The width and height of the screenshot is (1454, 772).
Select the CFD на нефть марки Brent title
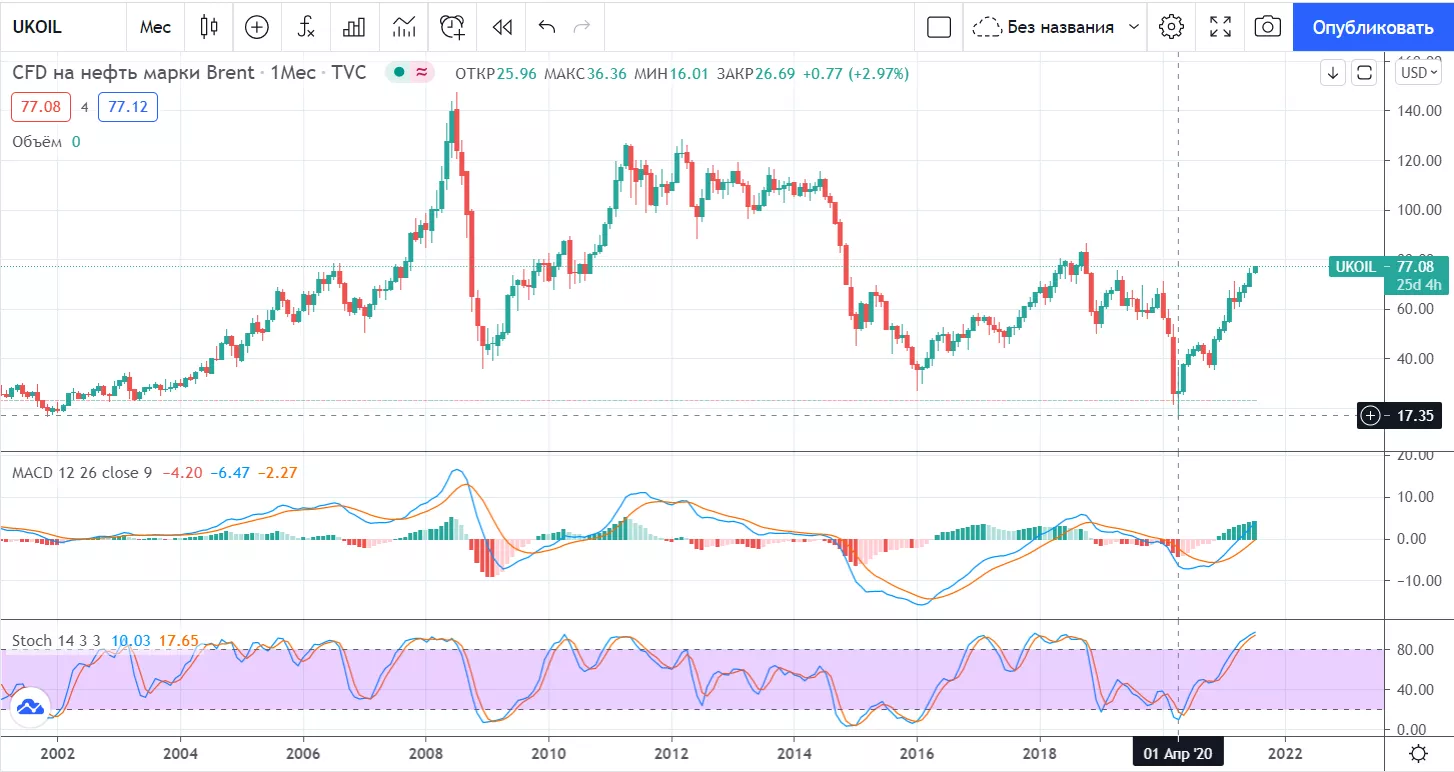tap(133, 73)
